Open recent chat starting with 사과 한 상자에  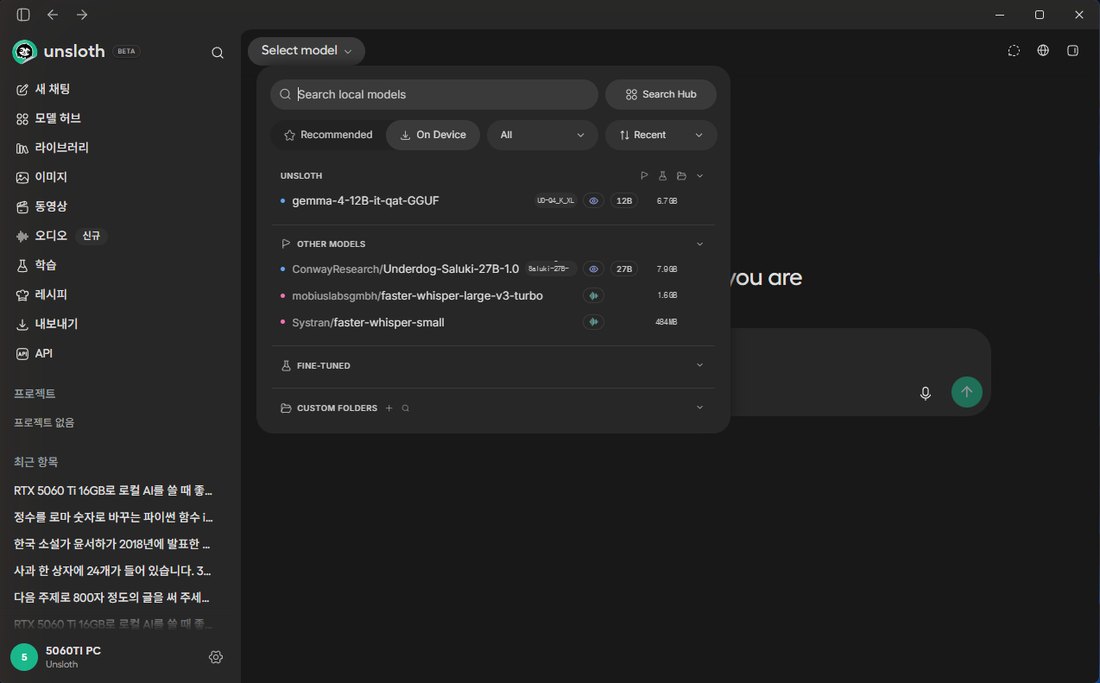(x=113, y=571)
